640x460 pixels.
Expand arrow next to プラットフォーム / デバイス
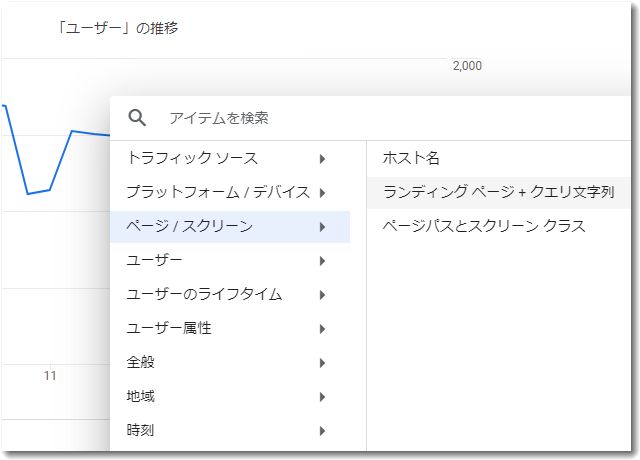point(322,193)
